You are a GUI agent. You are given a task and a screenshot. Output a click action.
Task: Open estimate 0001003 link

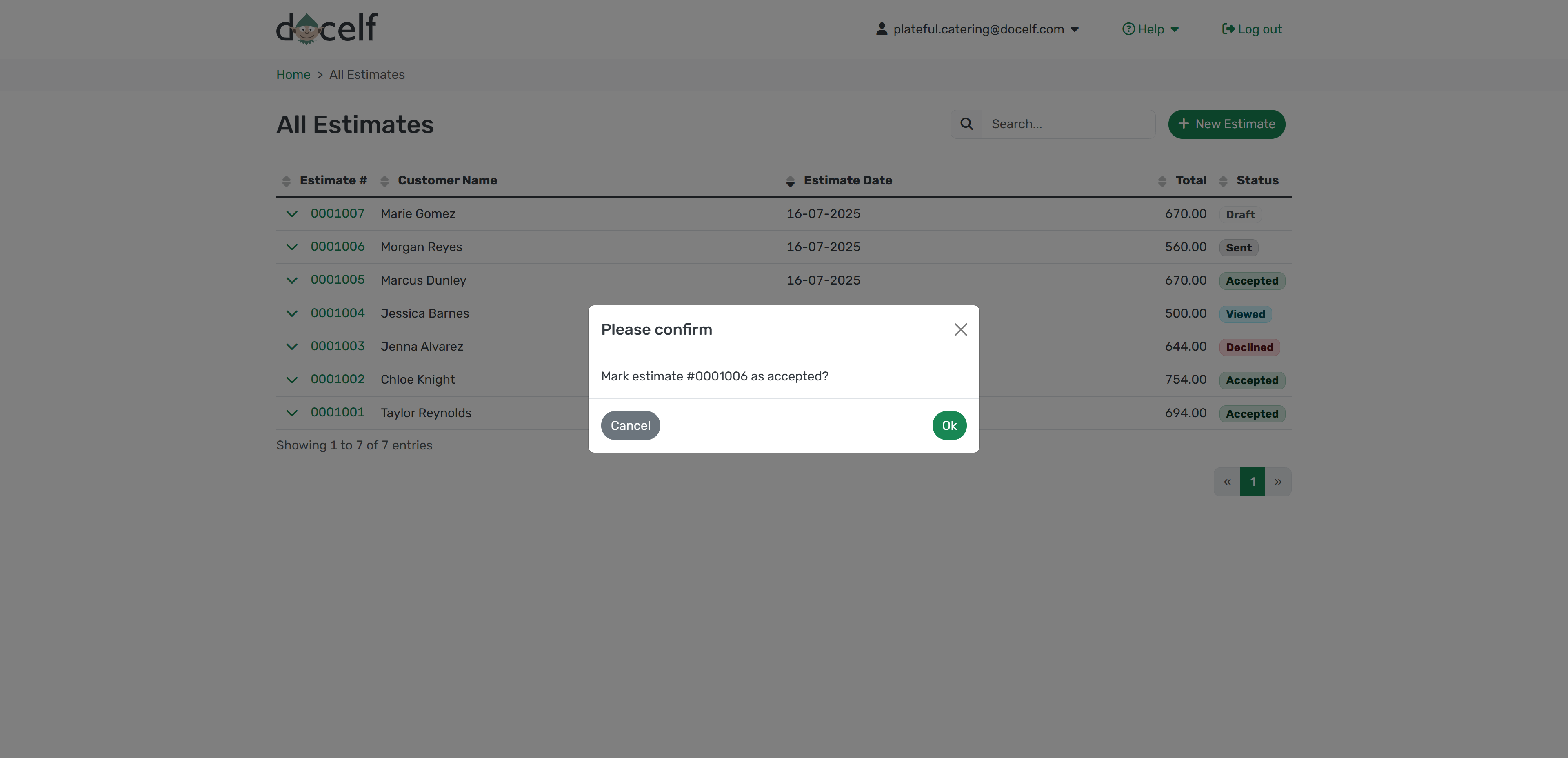click(x=337, y=347)
